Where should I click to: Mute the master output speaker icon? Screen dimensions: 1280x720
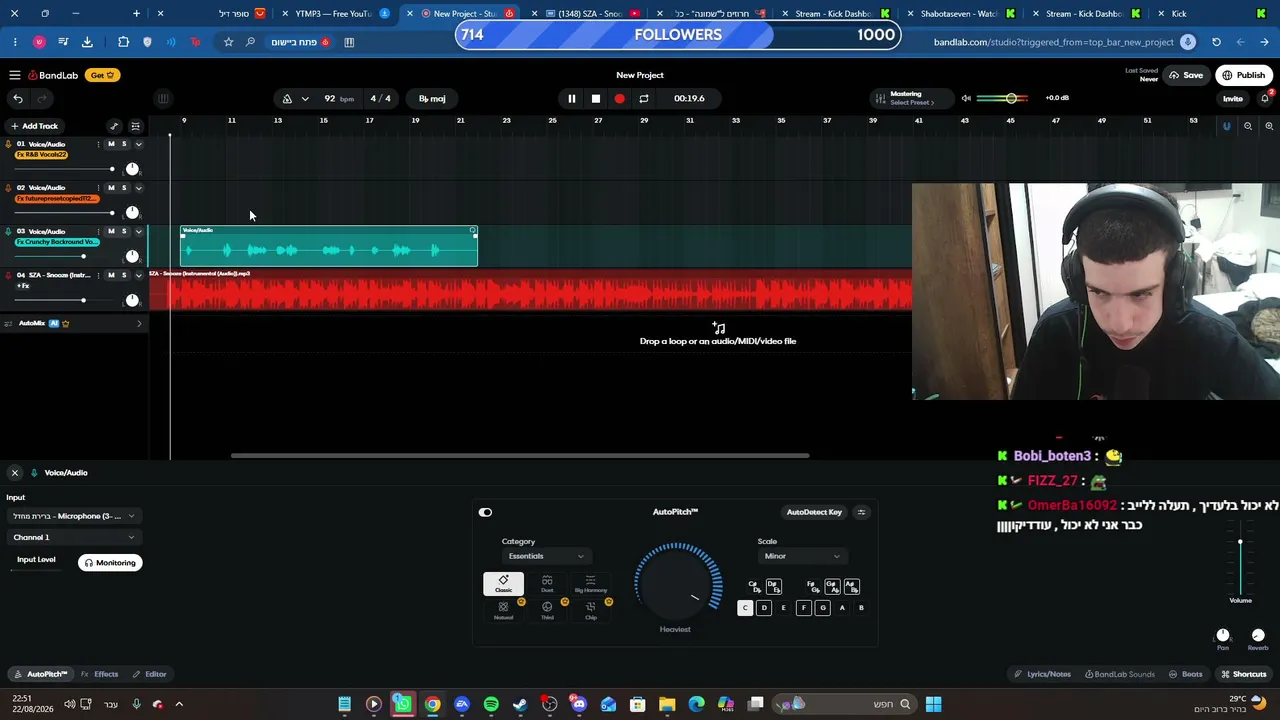click(966, 98)
